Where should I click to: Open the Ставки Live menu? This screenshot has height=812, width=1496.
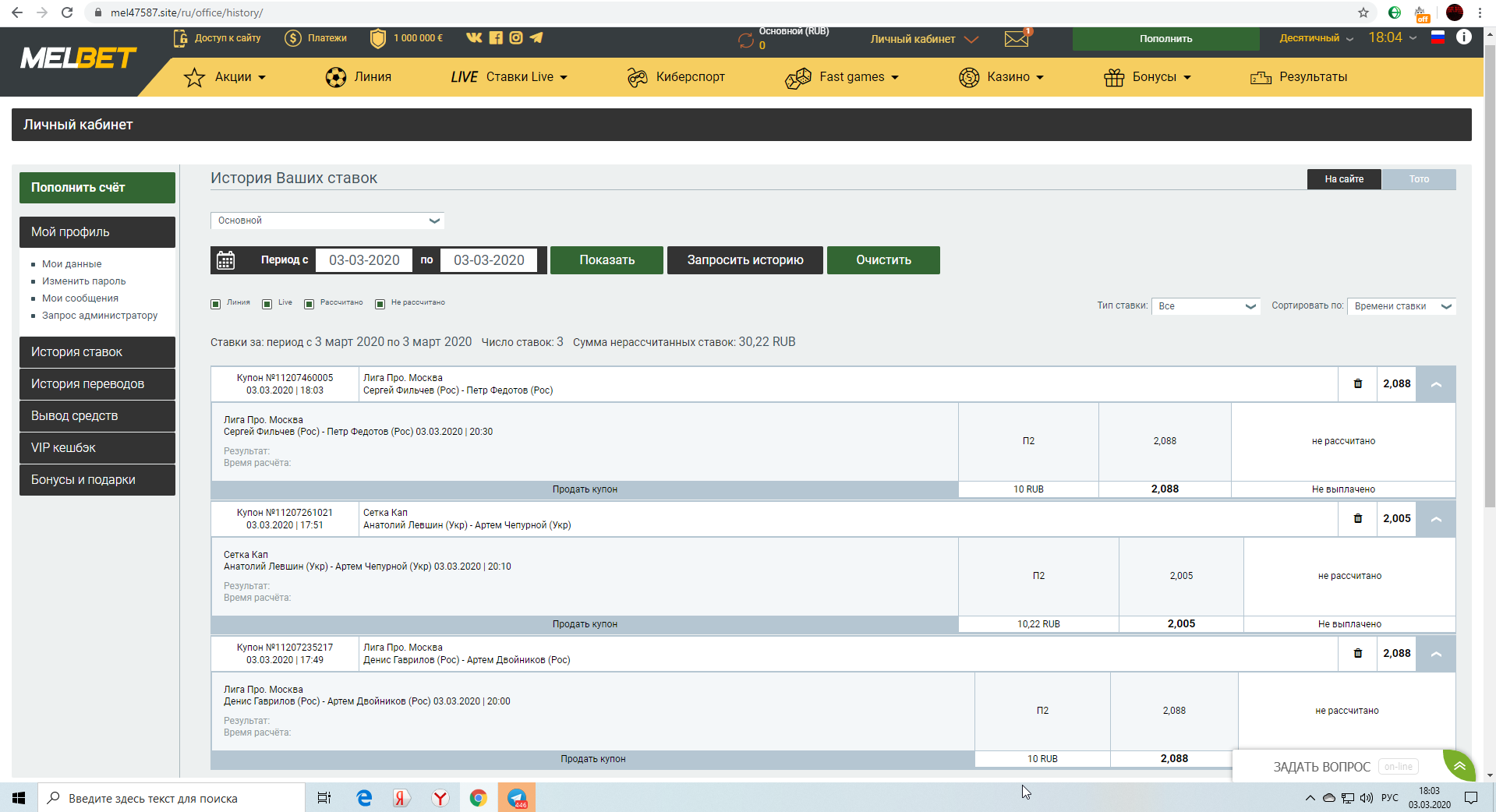tap(509, 77)
